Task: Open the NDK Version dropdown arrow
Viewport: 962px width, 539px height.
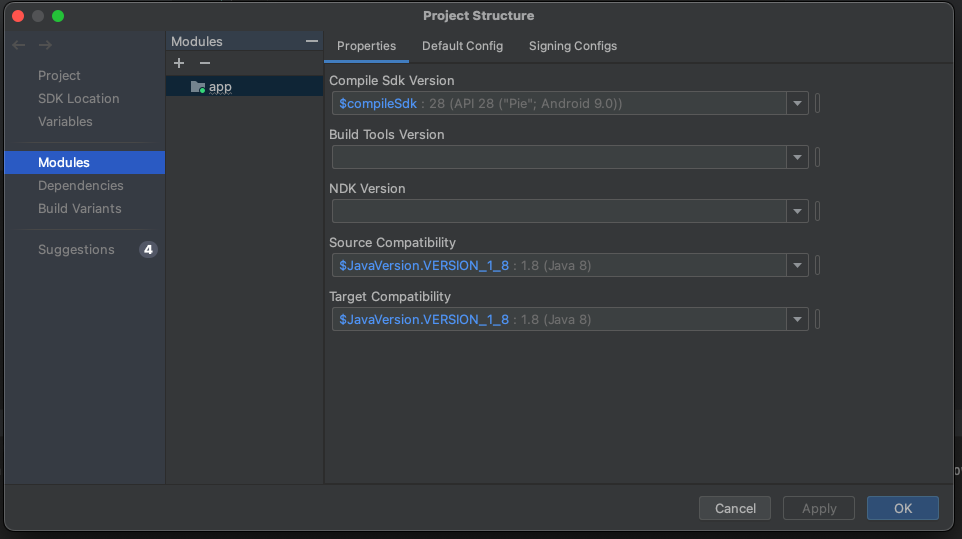Action: (797, 211)
